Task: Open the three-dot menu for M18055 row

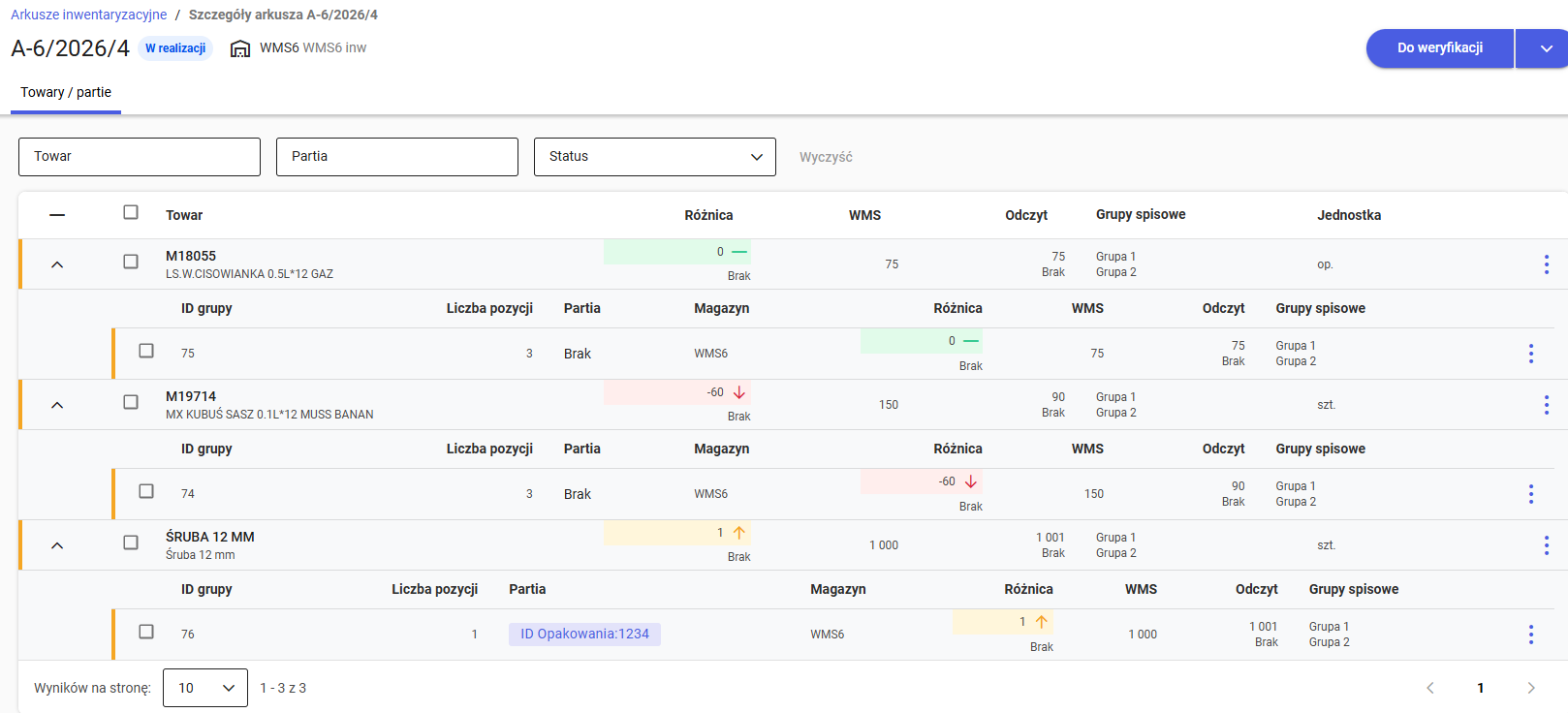Action: (x=1546, y=264)
